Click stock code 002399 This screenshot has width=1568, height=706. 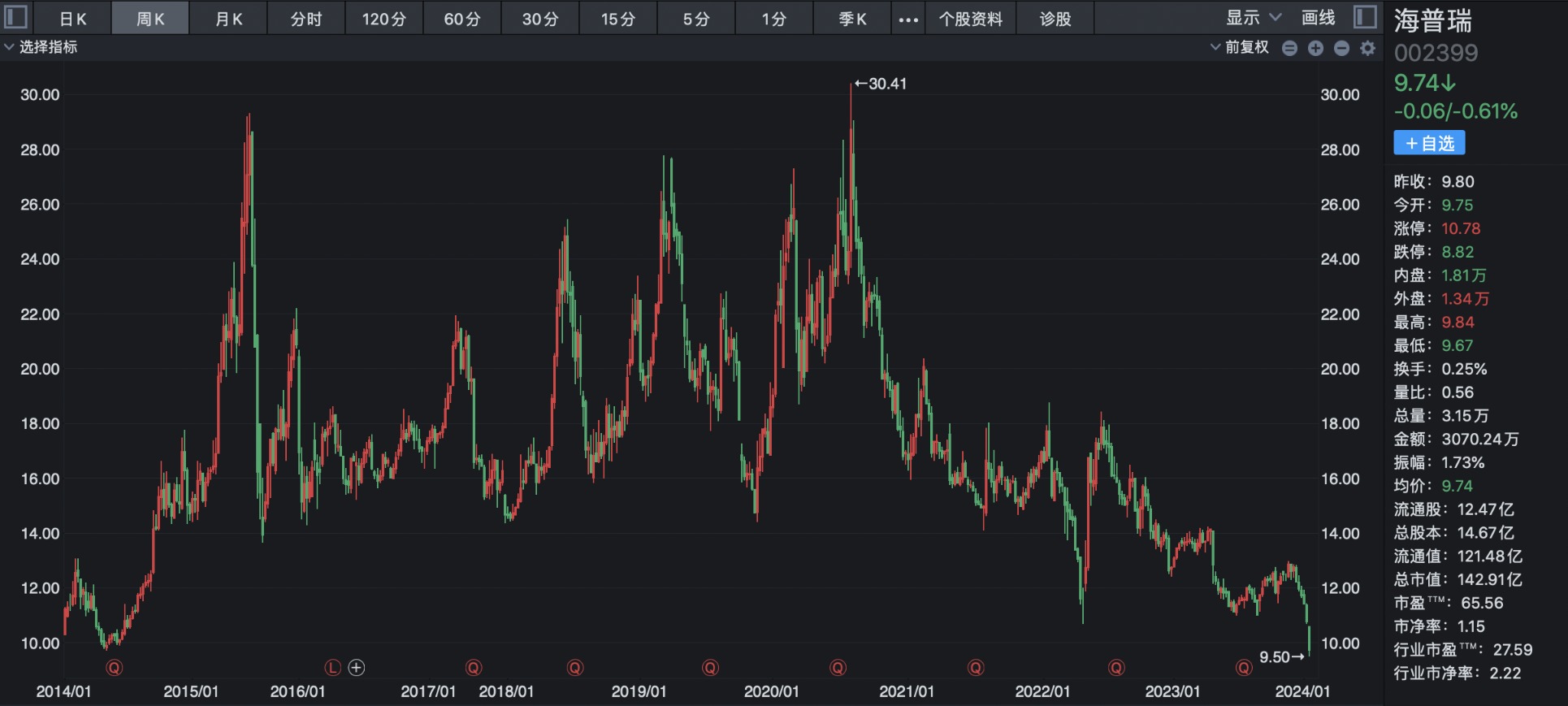tap(1436, 54)
